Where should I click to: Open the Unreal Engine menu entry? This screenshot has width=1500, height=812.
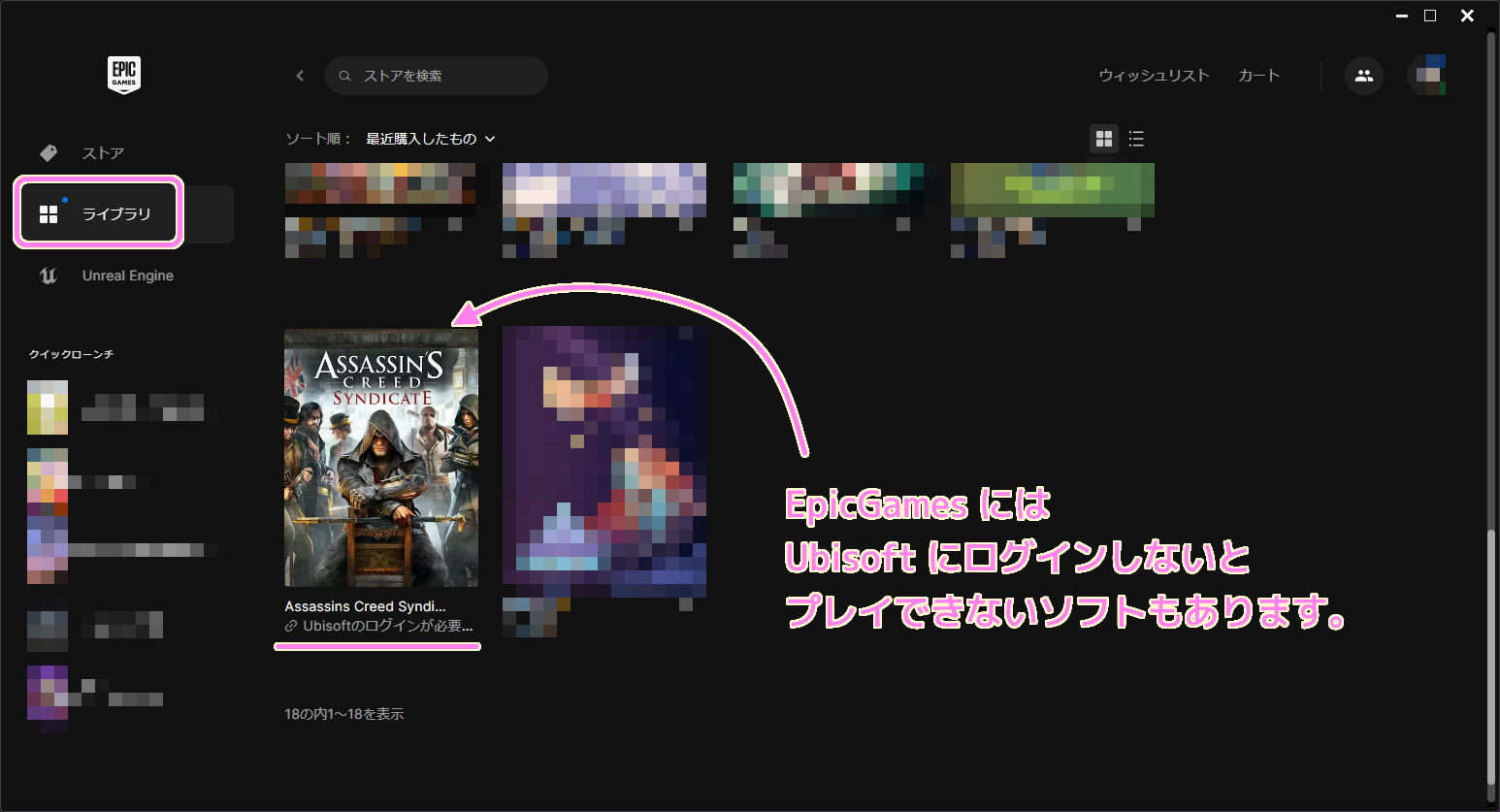(x=127, y=276)
